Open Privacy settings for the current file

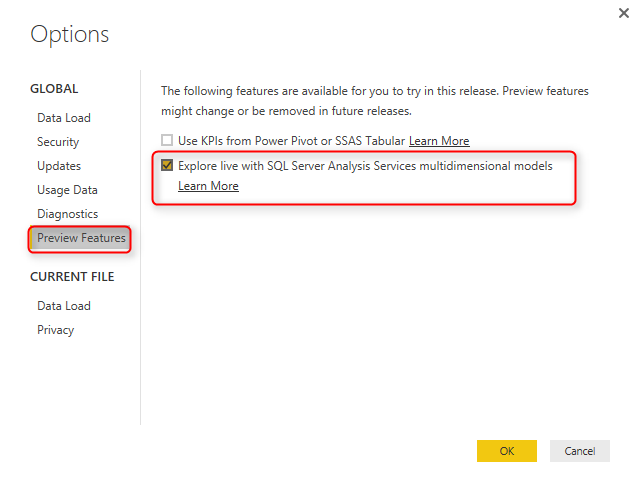coord(56,330)
